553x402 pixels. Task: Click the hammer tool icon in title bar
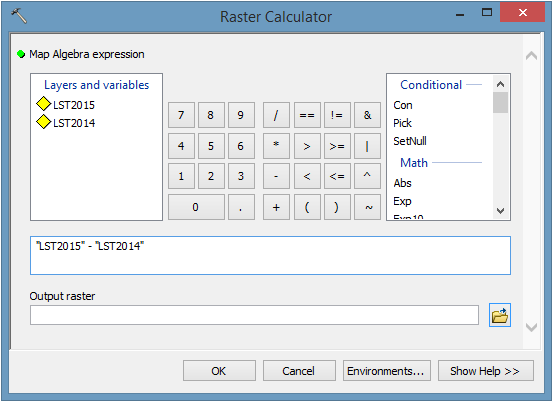click(x=19, y=16)
